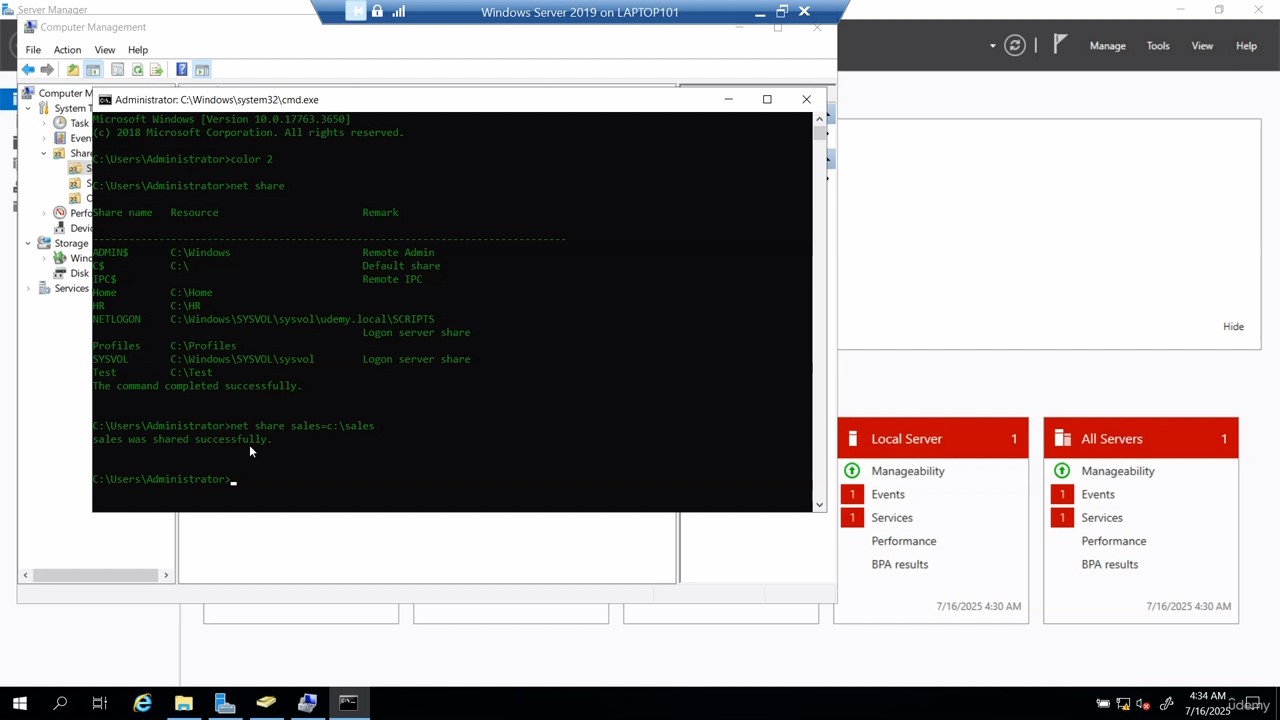Click Services under Local Server
This screenshot has width=1280, height=720.
[x=892, y=518]
